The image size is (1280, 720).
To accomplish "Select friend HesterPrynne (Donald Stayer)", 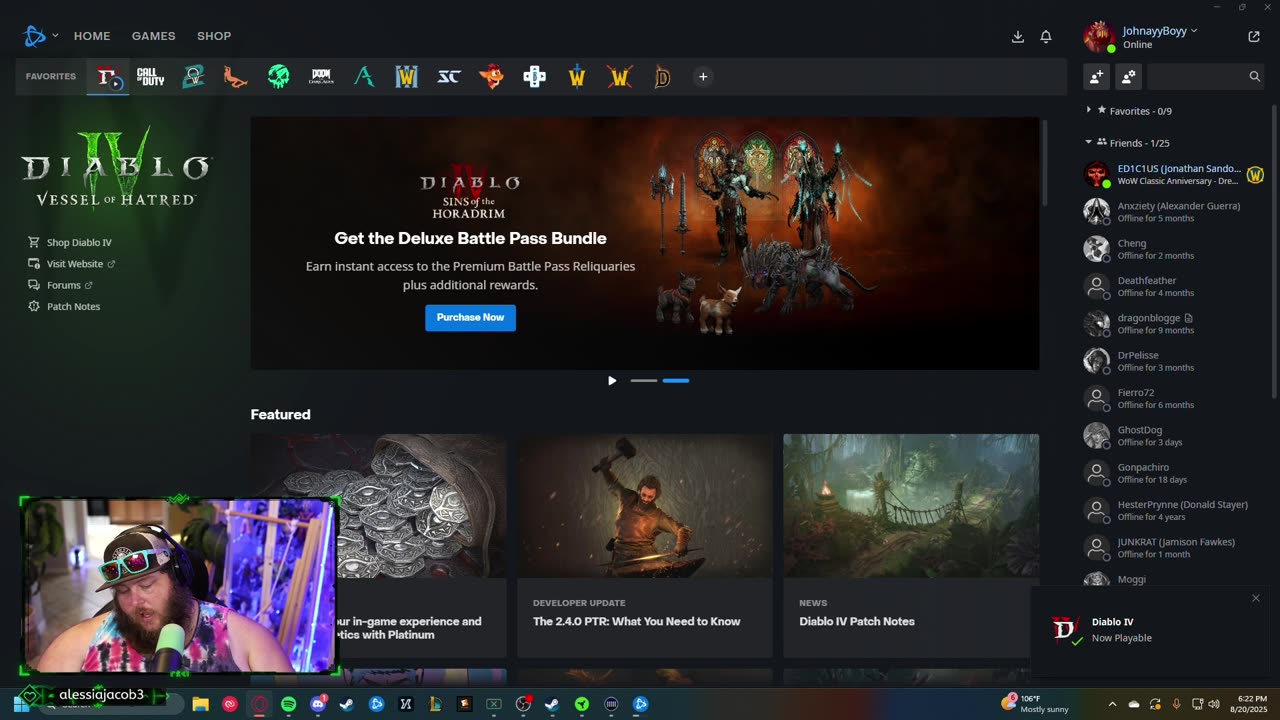I will coord(1175,510).
